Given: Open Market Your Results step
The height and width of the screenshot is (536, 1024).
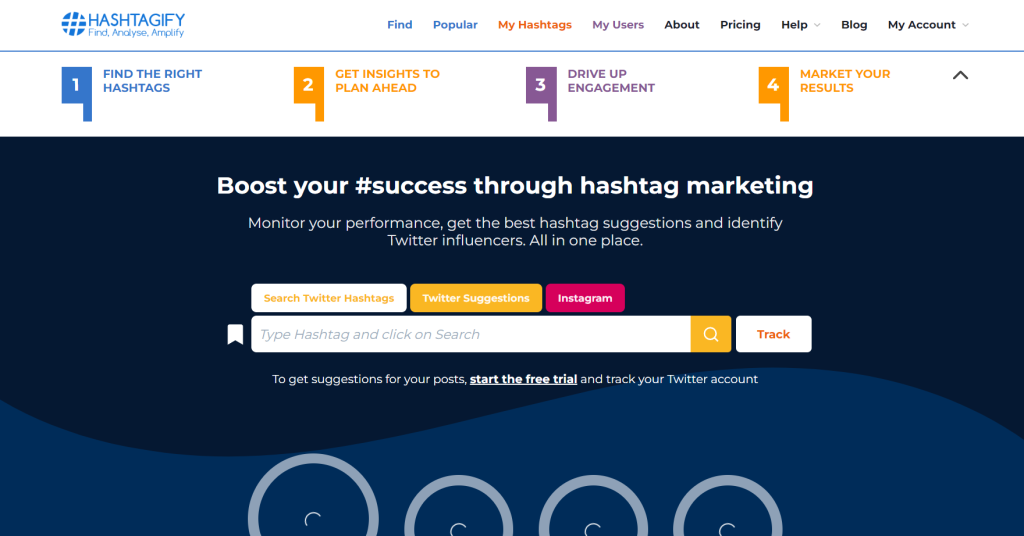Looking at the screenshot, I should pos(844,81).
